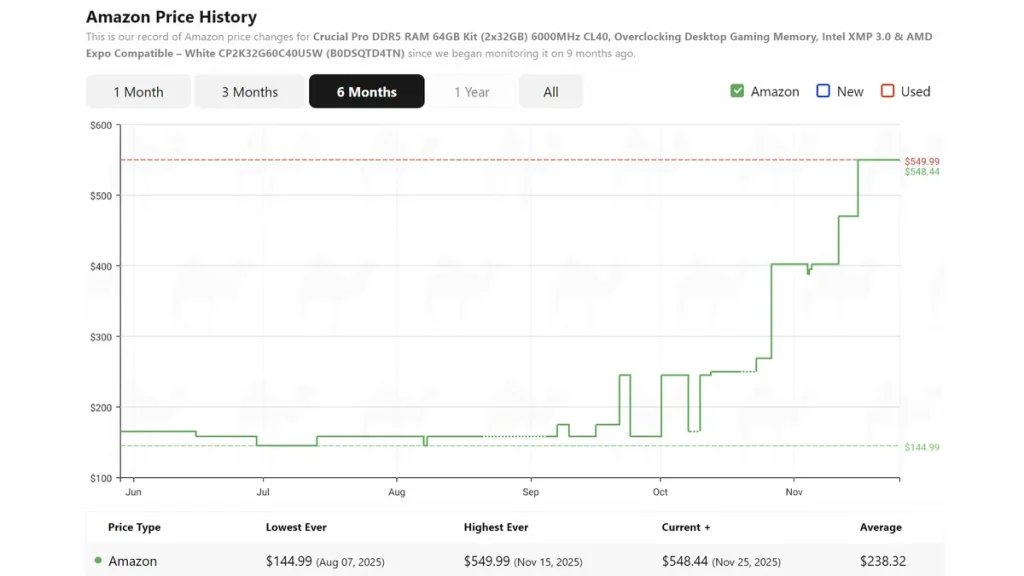Enable the Used price series checkbox

pos(888,91)
